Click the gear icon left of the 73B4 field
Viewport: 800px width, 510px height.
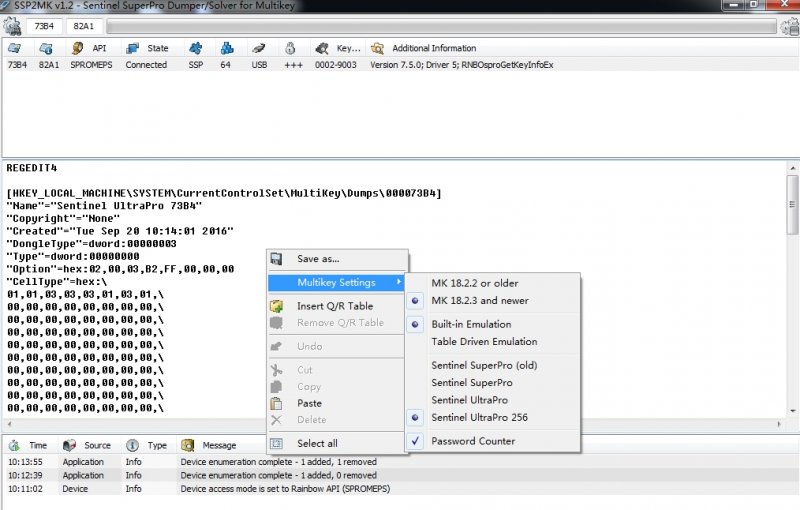click(x=12, y=26)
